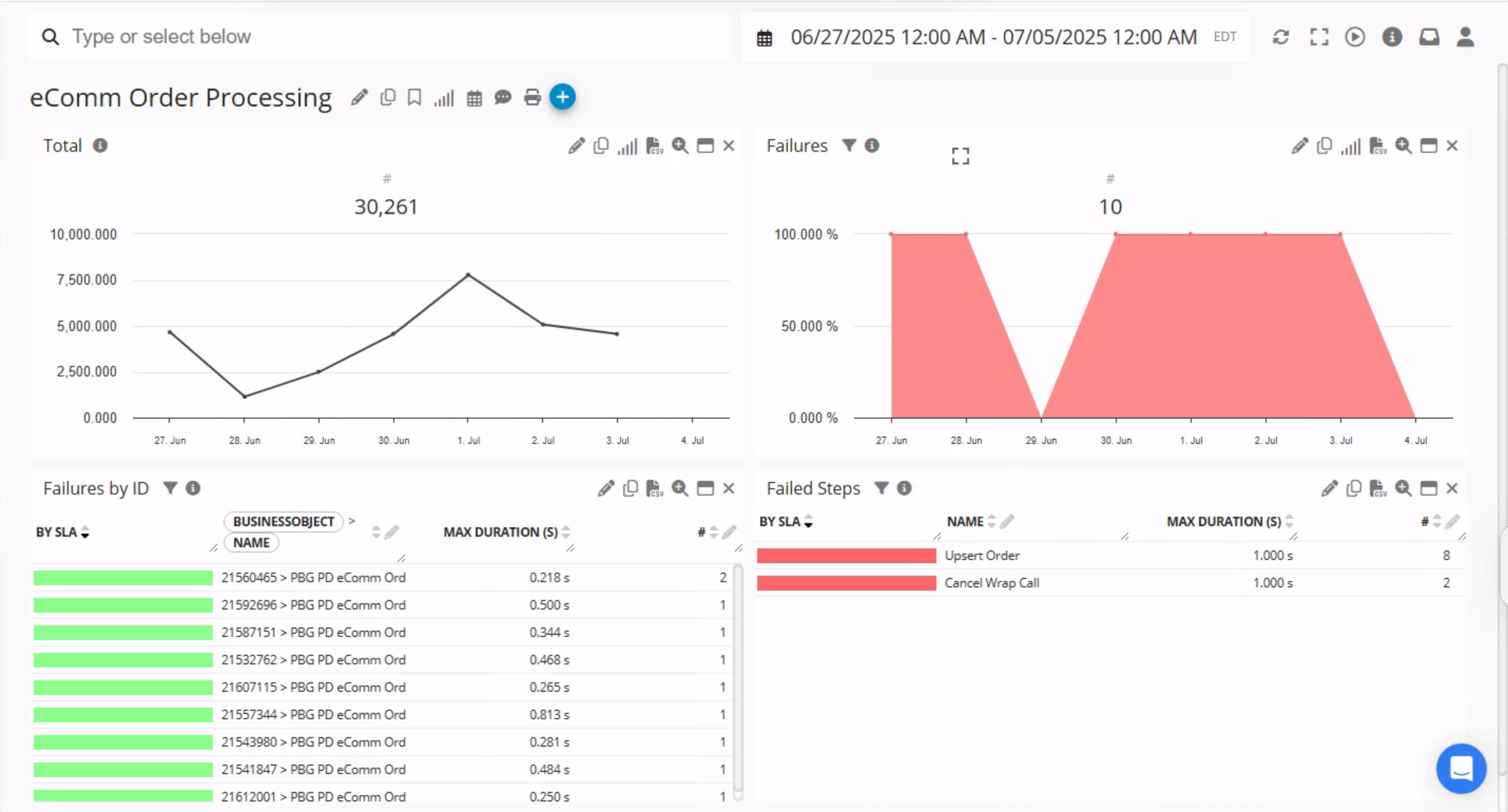Viewport: 1508px width, 812px height.
Task: Bookmark the eComm Order Processing dashboard
Action: coord(414,97)
